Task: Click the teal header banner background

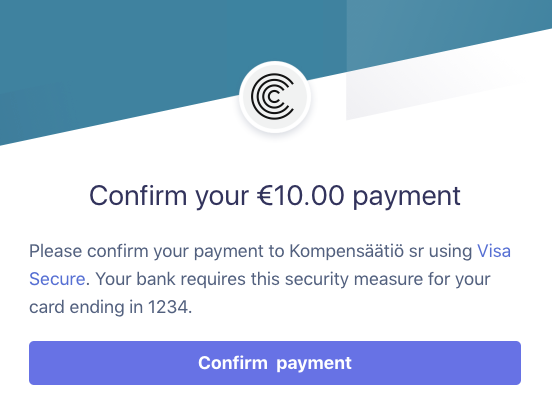Action: pos(141,53)
